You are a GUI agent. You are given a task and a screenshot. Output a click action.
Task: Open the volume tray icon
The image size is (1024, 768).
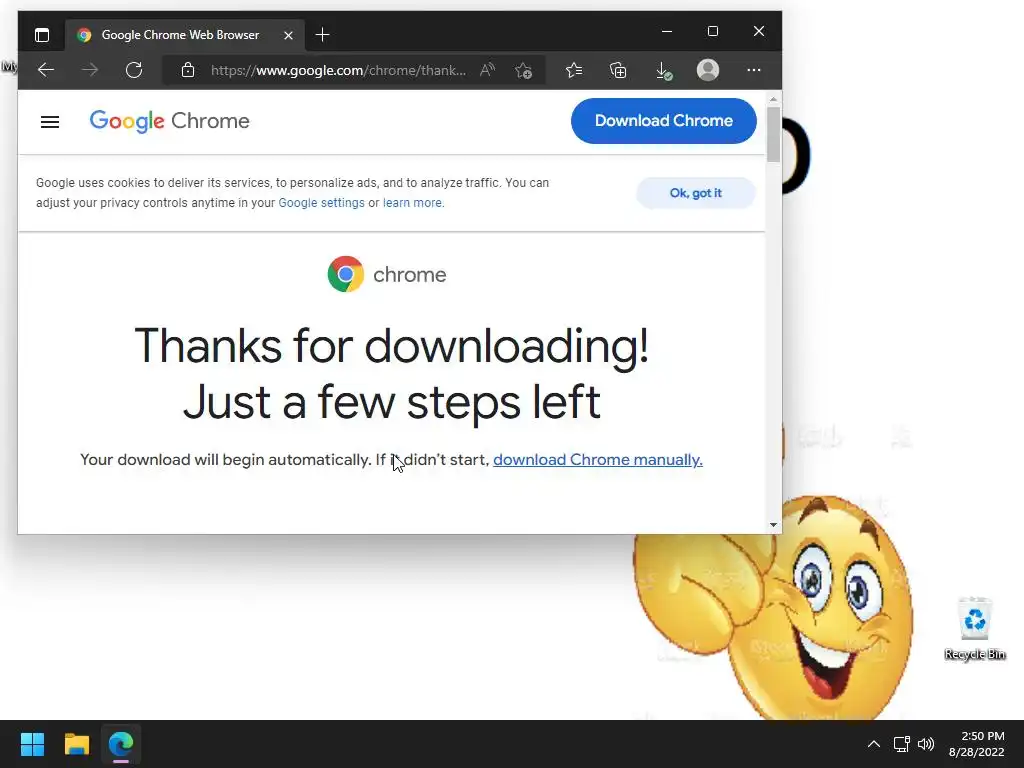925,744
